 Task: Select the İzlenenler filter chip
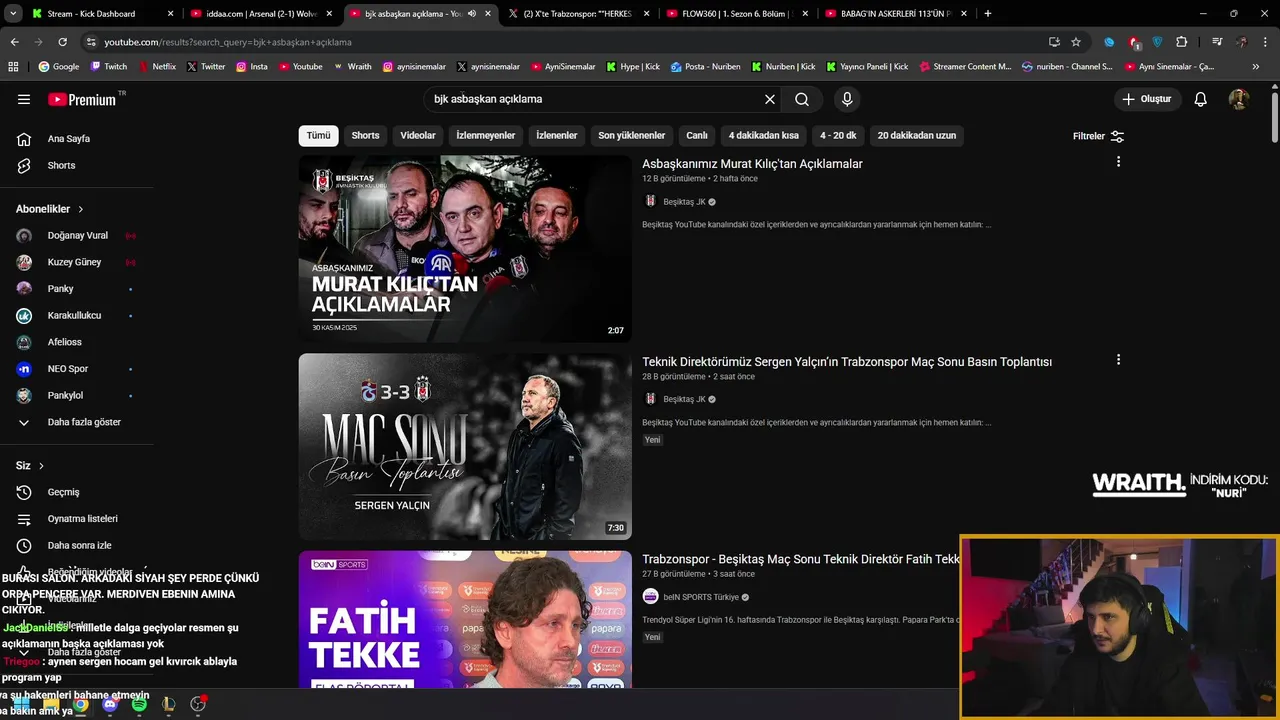tap(557, 135)
